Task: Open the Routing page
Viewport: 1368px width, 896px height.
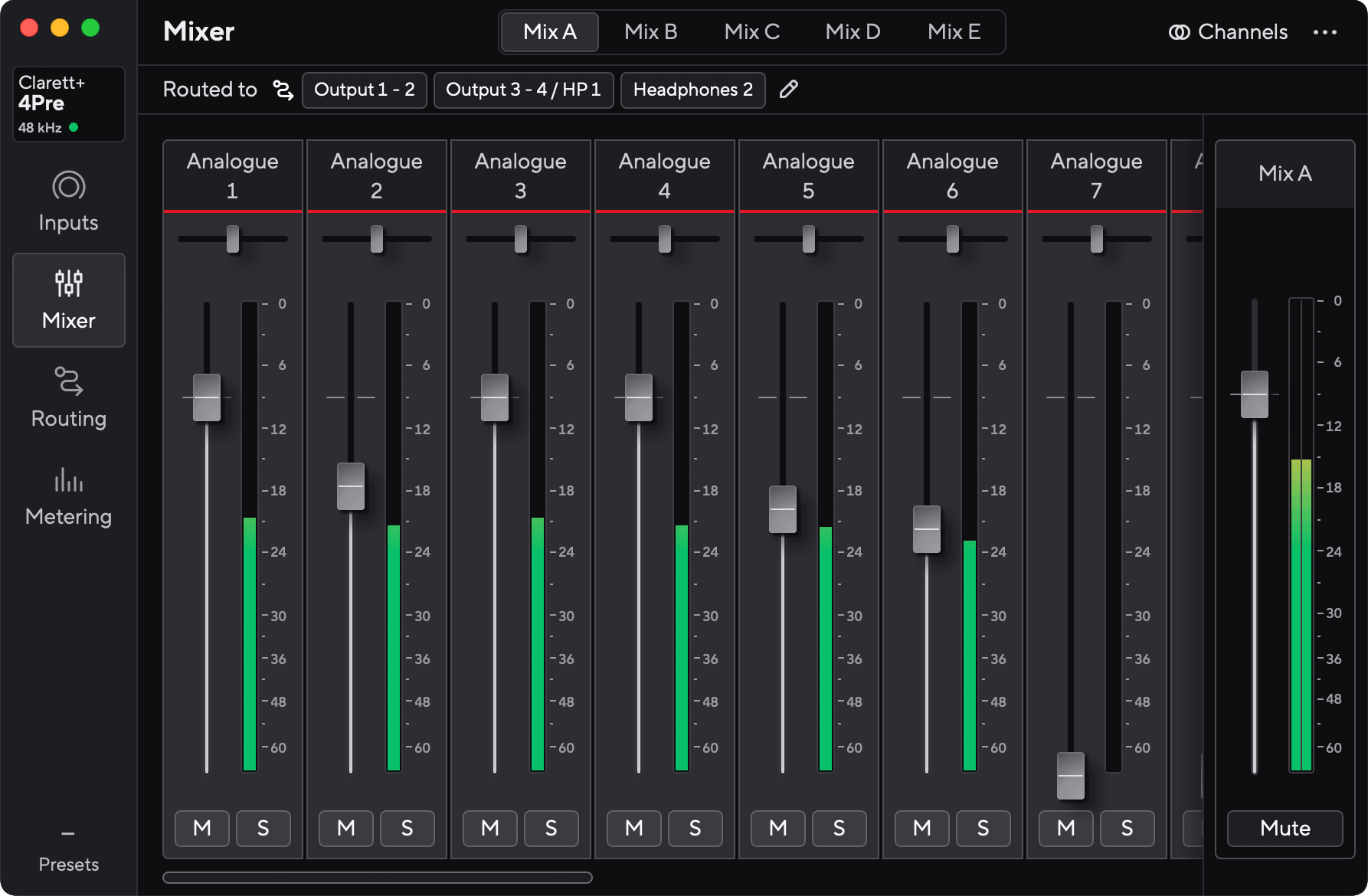Action: click(x=68, y=398)
